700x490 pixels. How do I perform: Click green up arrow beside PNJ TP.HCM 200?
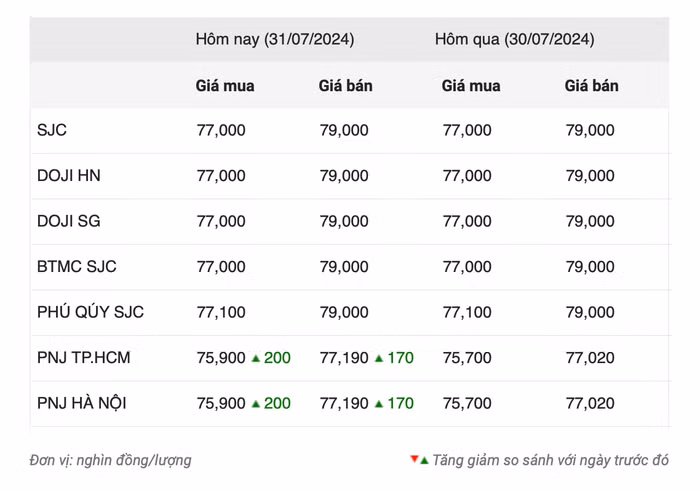pos(255,358)
